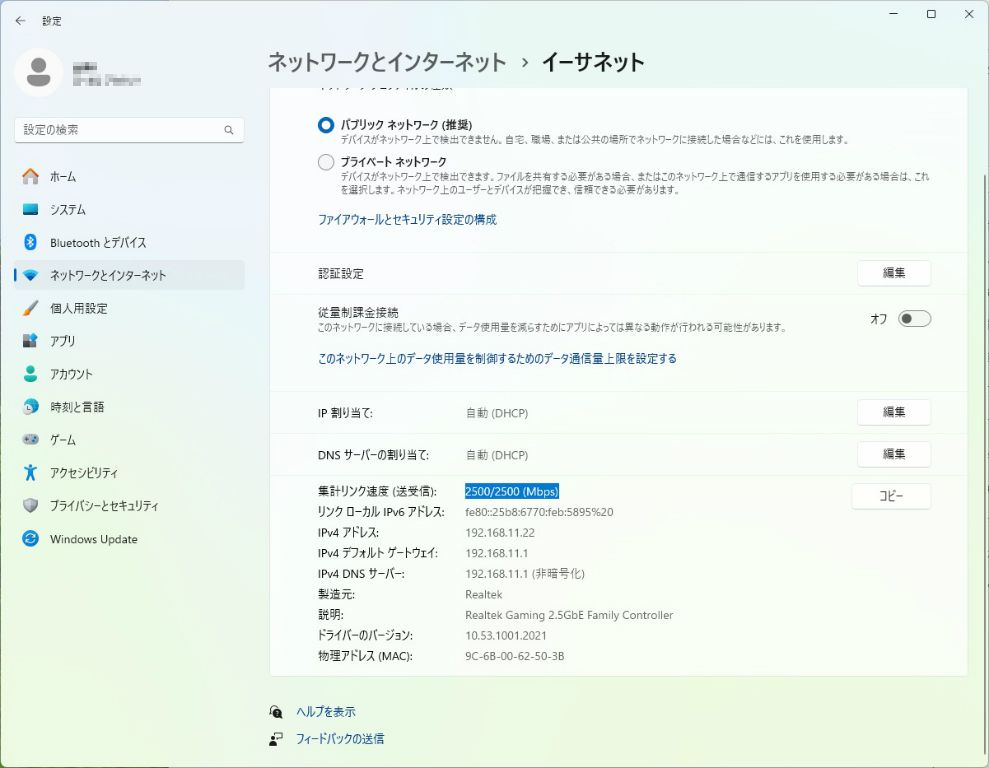
Task: Go to ネットワークとインターネット breadcrumb
Action: point(386,62)
